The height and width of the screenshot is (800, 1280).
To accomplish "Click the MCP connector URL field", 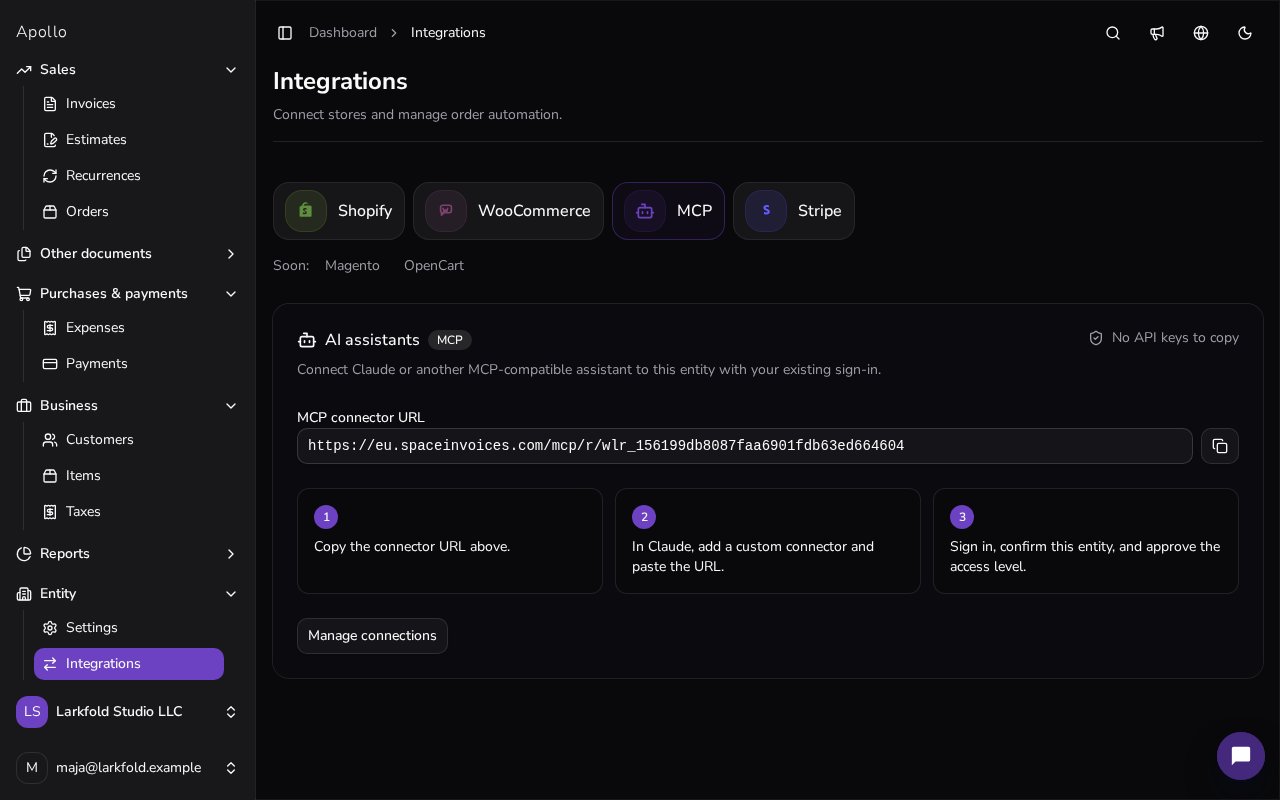I will click(745, 446).
